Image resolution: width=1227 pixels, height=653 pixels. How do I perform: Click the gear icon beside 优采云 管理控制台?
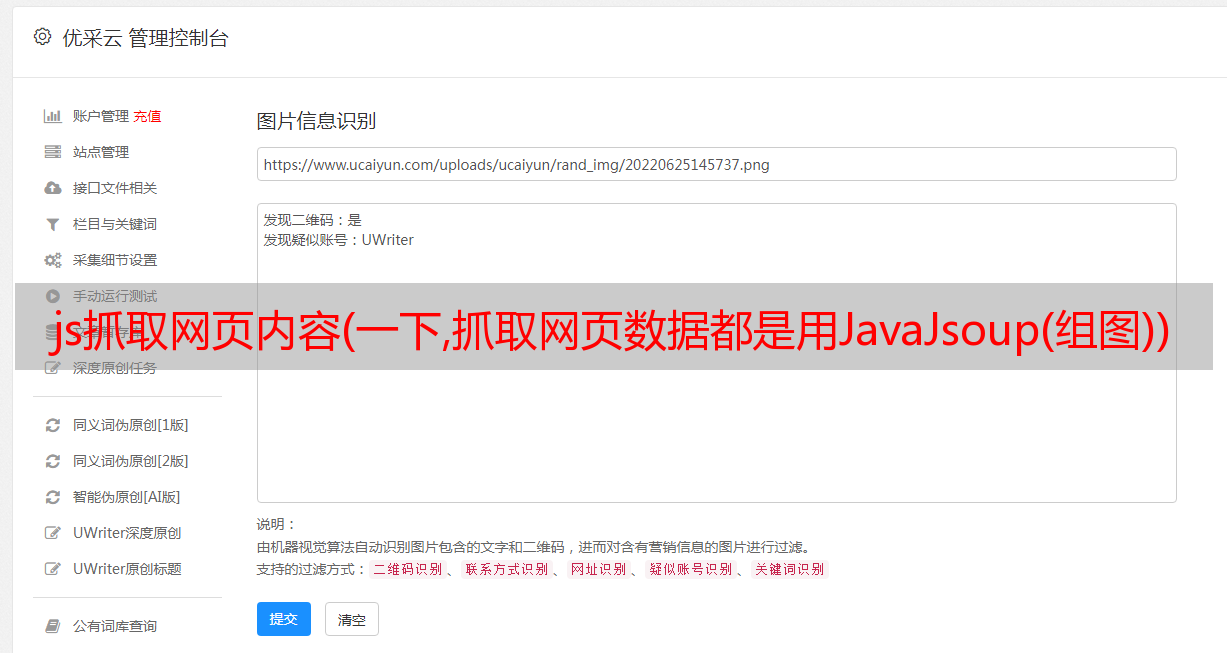[42, 37]
